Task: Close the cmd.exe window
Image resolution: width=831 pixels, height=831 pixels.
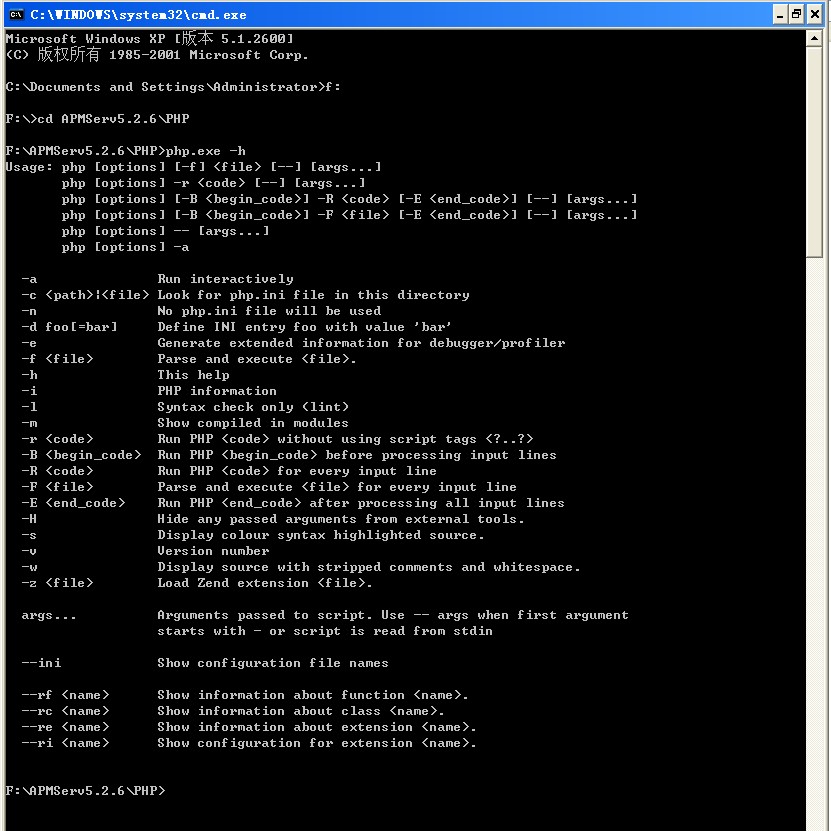Action: click(x=816, y=14)
